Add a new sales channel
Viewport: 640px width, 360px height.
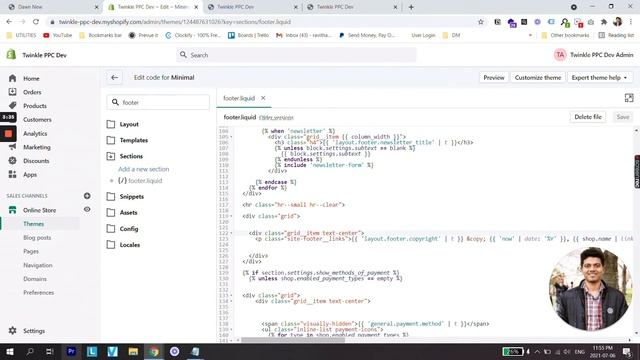click(87, 196)
